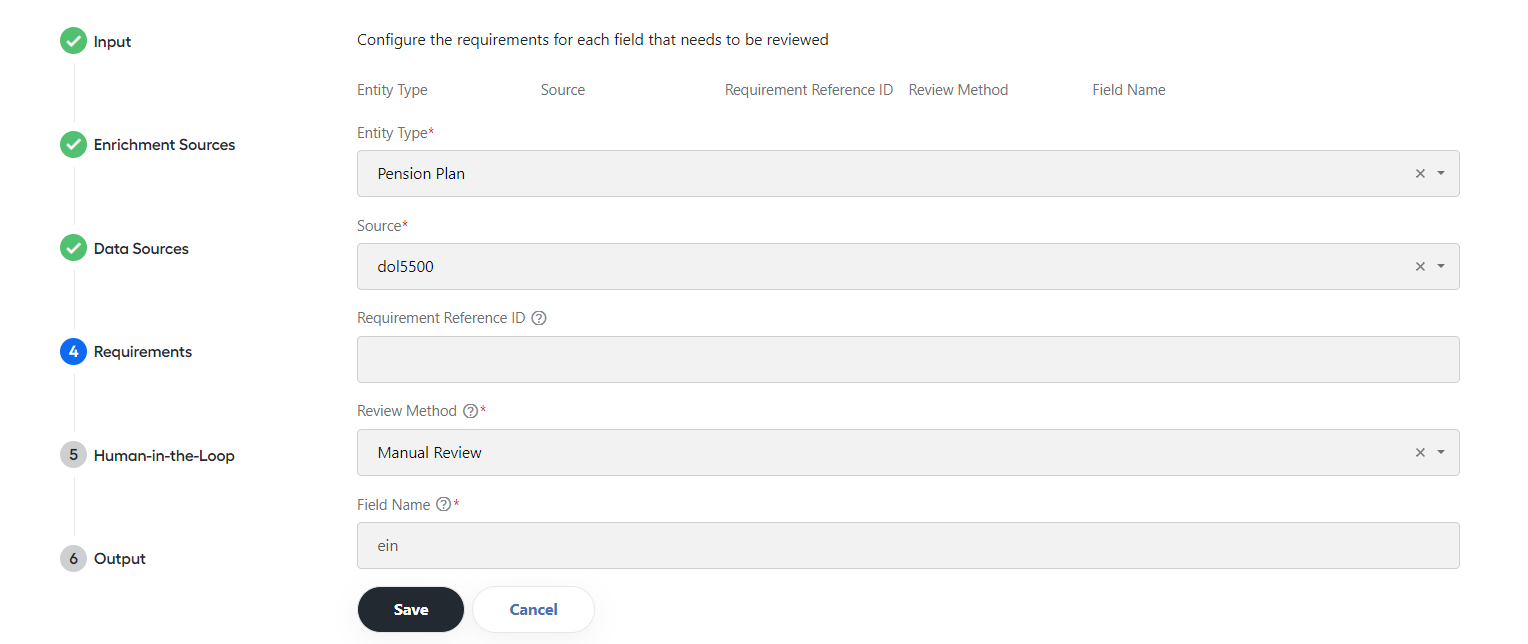1528x644 pixels.
Task: Clear the Pension Plan entity type selection
Action: [1420, 174]
